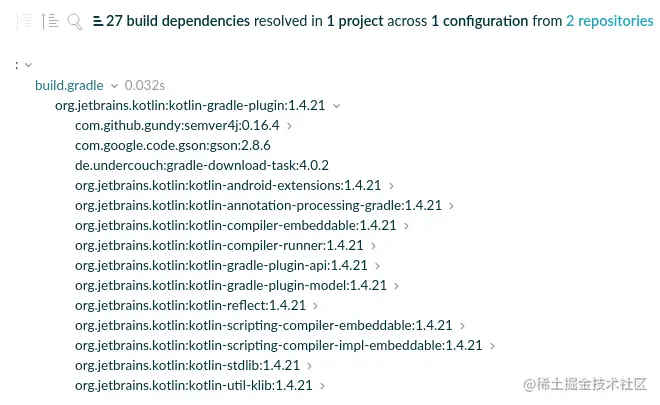Select kotlin-gradle-plugin-api:1.4.21 entry
660x405 pixels.
pyautogui.click(x=221, y=265)
